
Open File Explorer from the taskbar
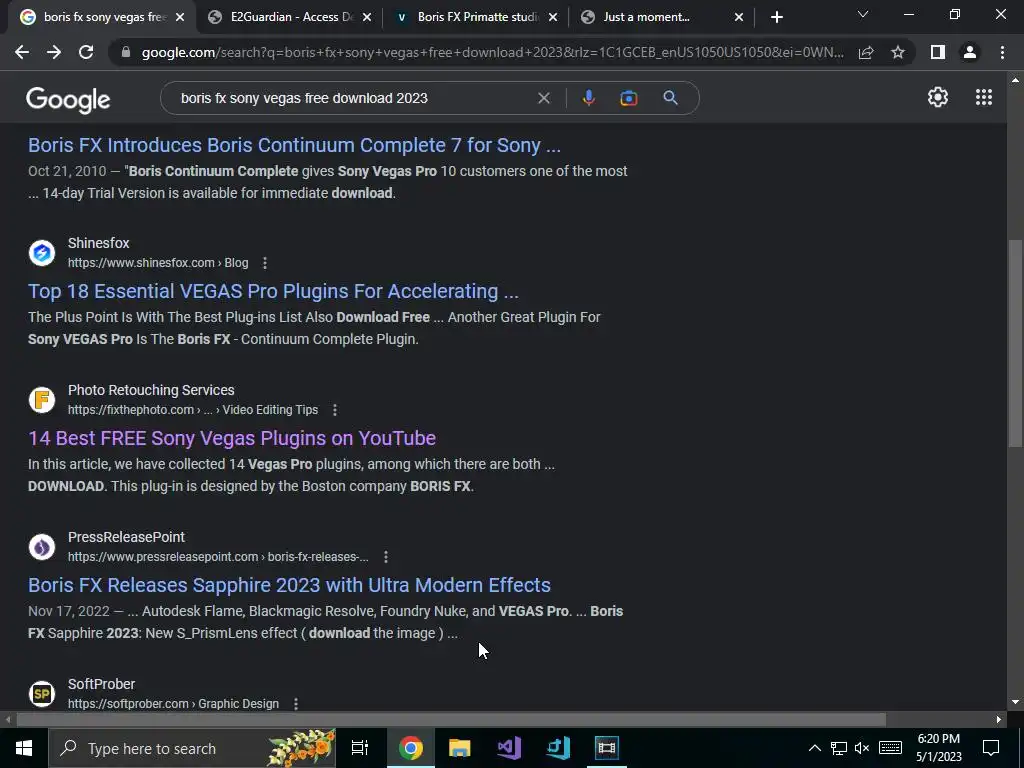(x=460, y=748)
